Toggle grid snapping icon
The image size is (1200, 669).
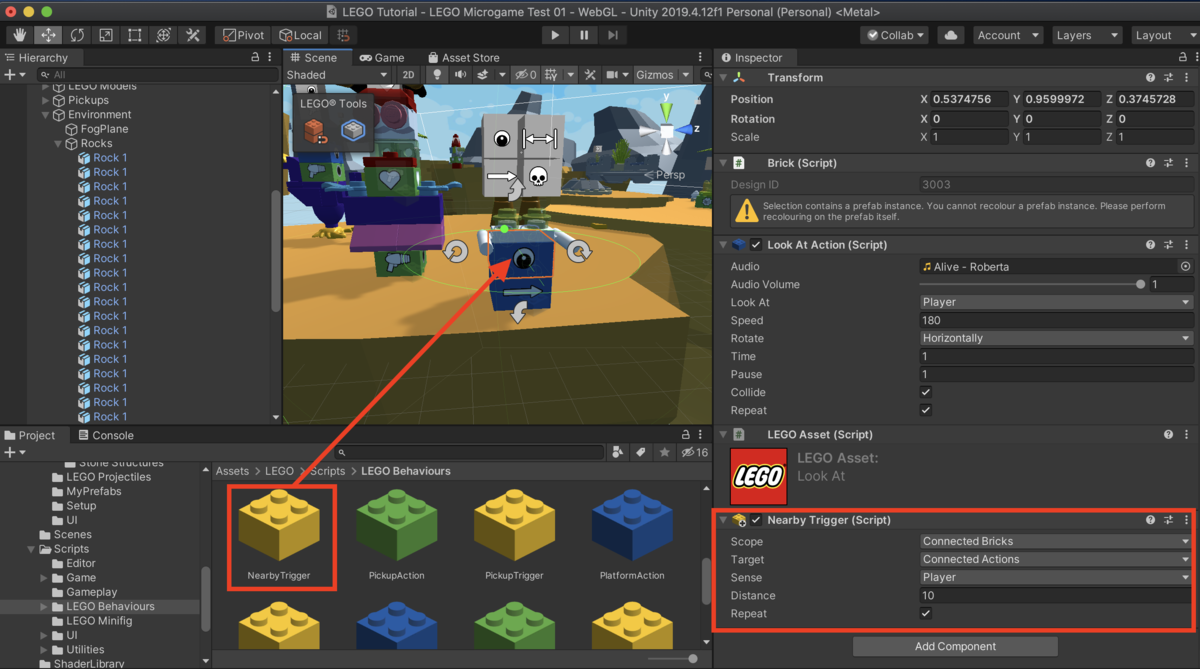coord(343,35)
